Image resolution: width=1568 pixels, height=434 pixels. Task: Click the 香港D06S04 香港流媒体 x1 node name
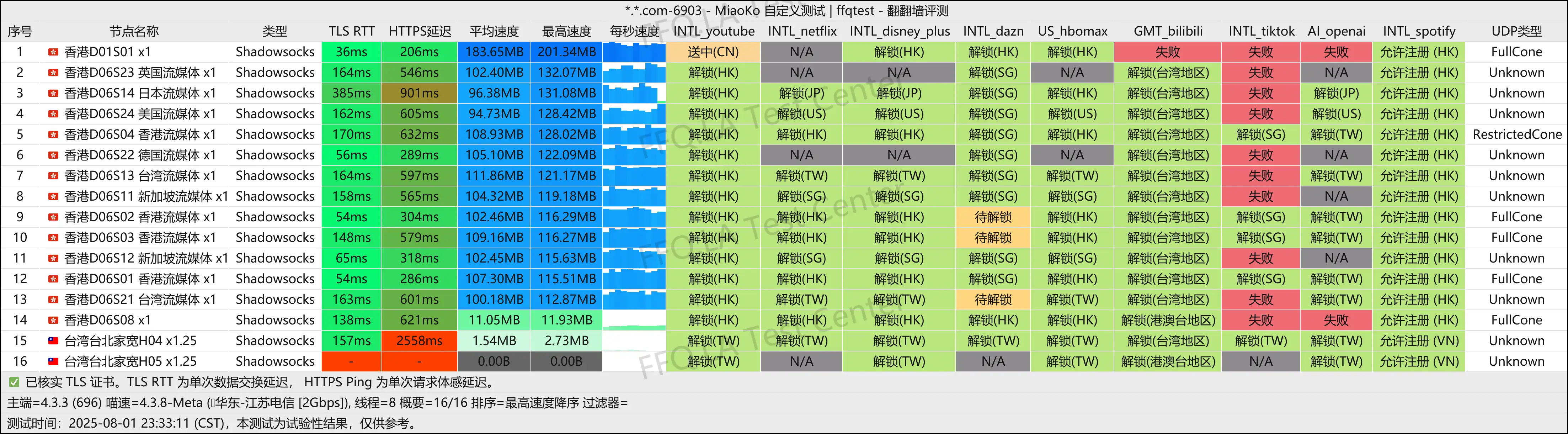click(x=140, y=134)
